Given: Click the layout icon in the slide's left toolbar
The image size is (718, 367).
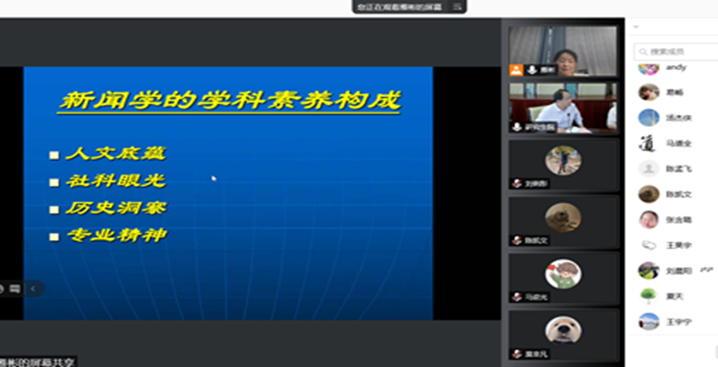Looking at the screenshot, I should (x=15, y=289).
